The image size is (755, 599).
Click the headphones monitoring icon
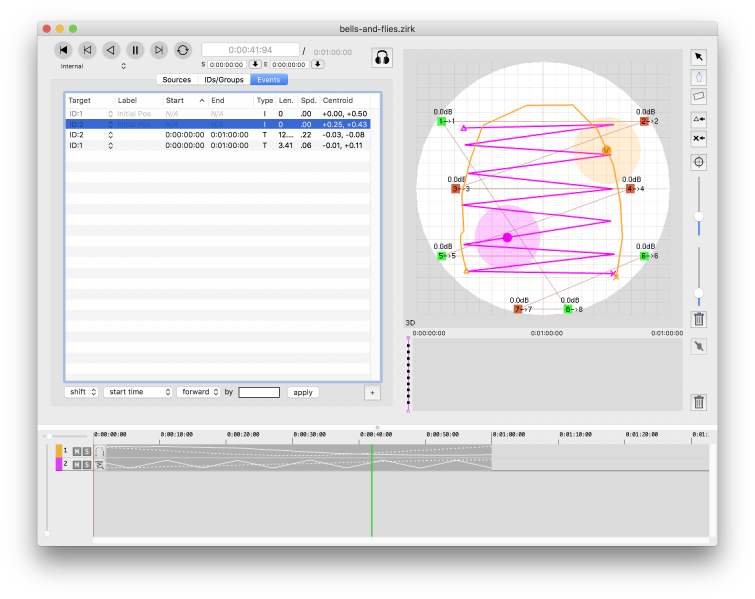381,58
